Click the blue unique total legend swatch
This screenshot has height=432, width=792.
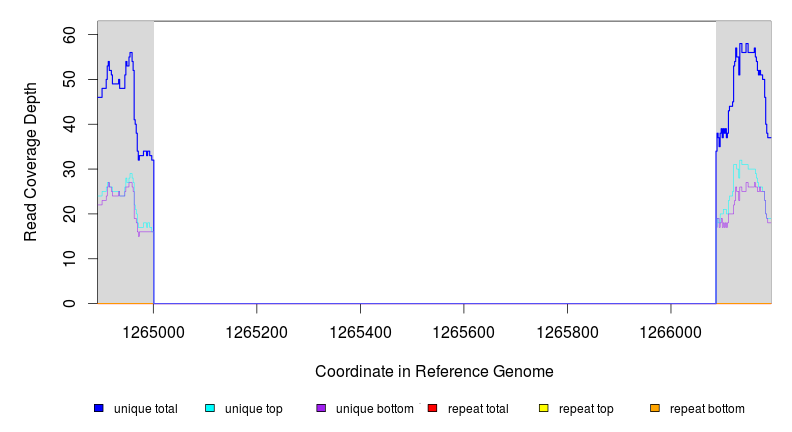[x=99, y=408]
